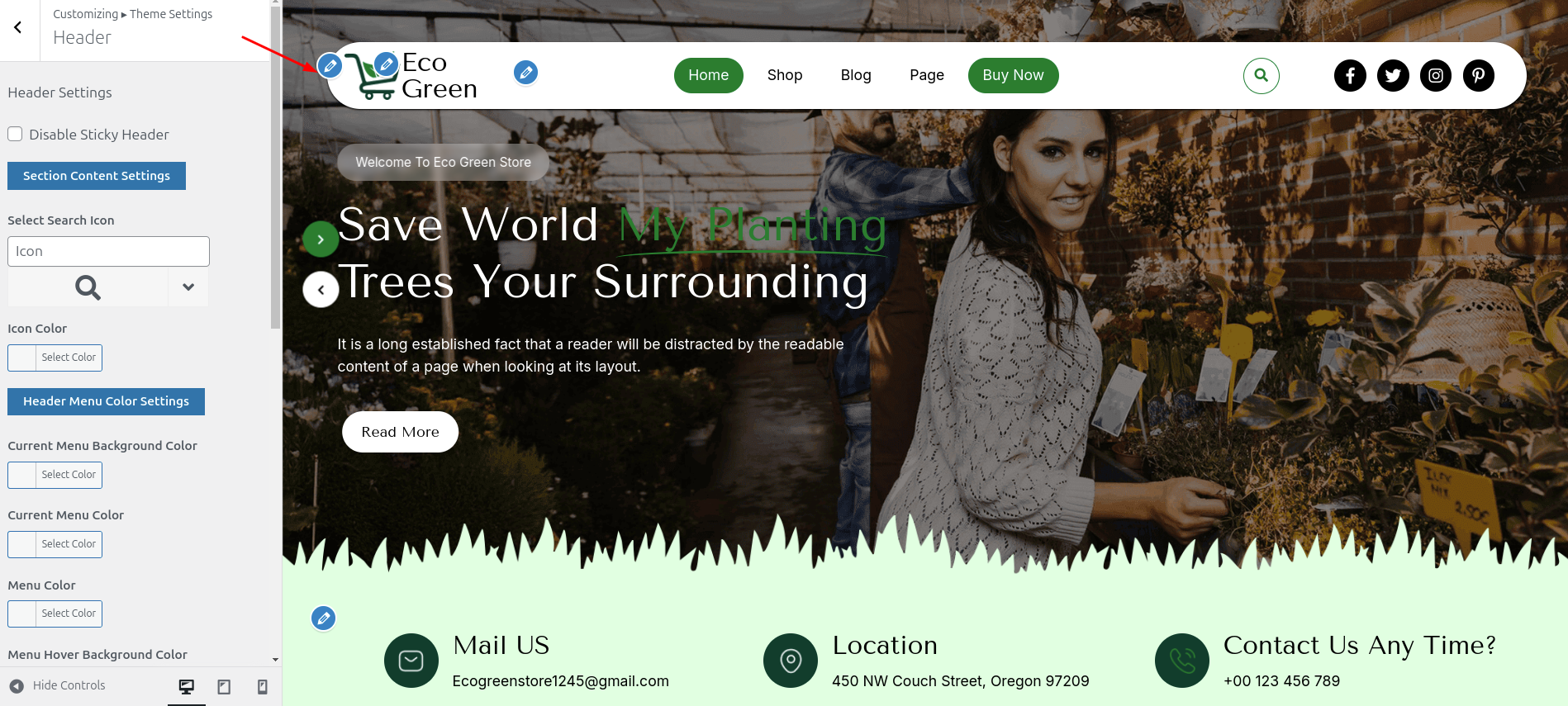Screen dimensions: 1568x706
Task: Click the Mail US heading
Action: 501,645
